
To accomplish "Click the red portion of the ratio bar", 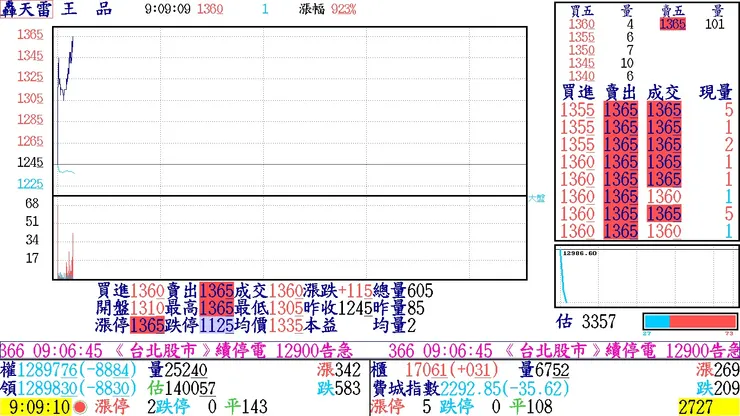I will [703, 322].
